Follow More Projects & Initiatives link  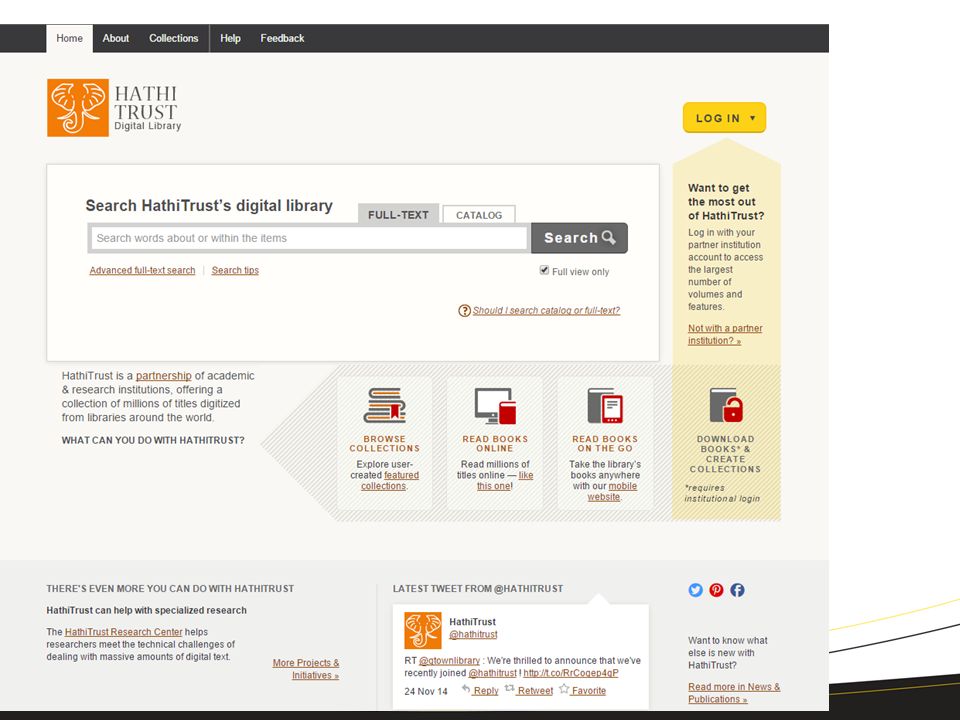(x=306, y=669)
